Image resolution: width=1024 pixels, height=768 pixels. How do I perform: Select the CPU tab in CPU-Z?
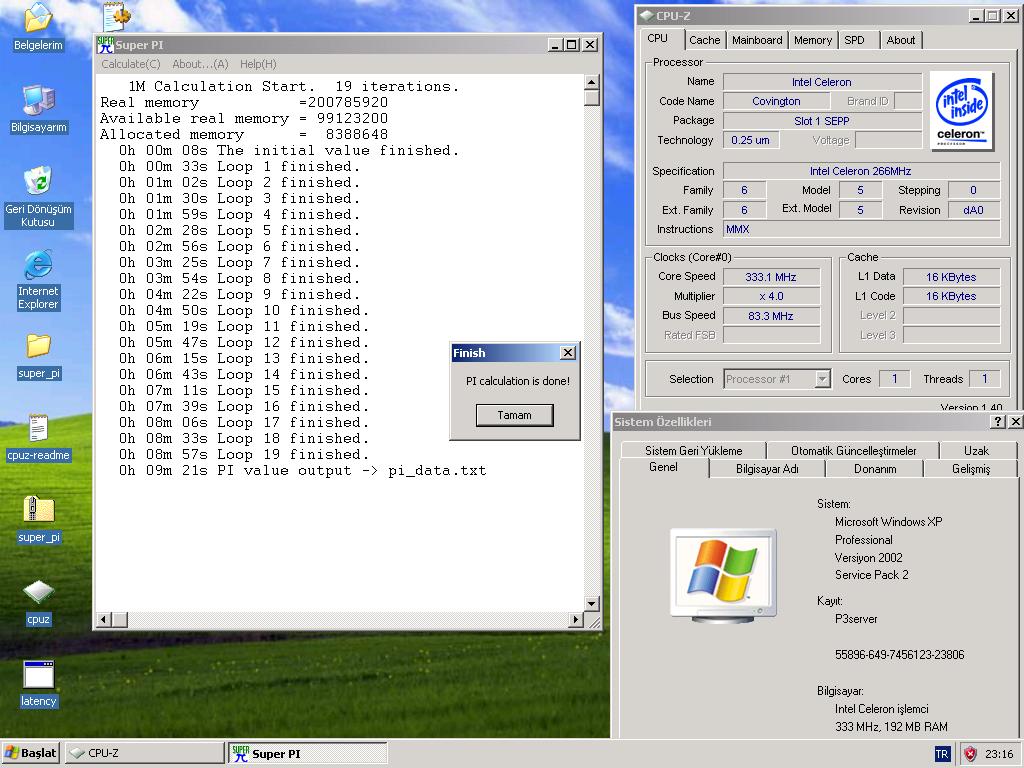662,39
